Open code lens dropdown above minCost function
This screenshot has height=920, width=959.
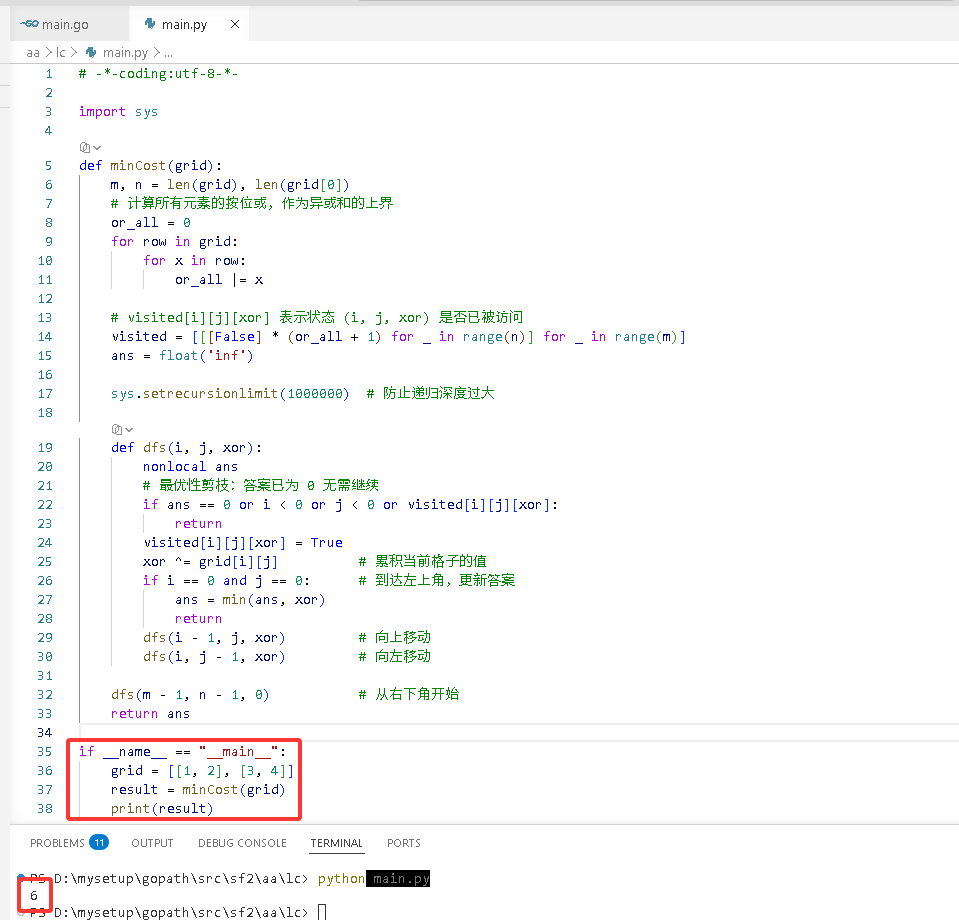click(x=90, y=147)
